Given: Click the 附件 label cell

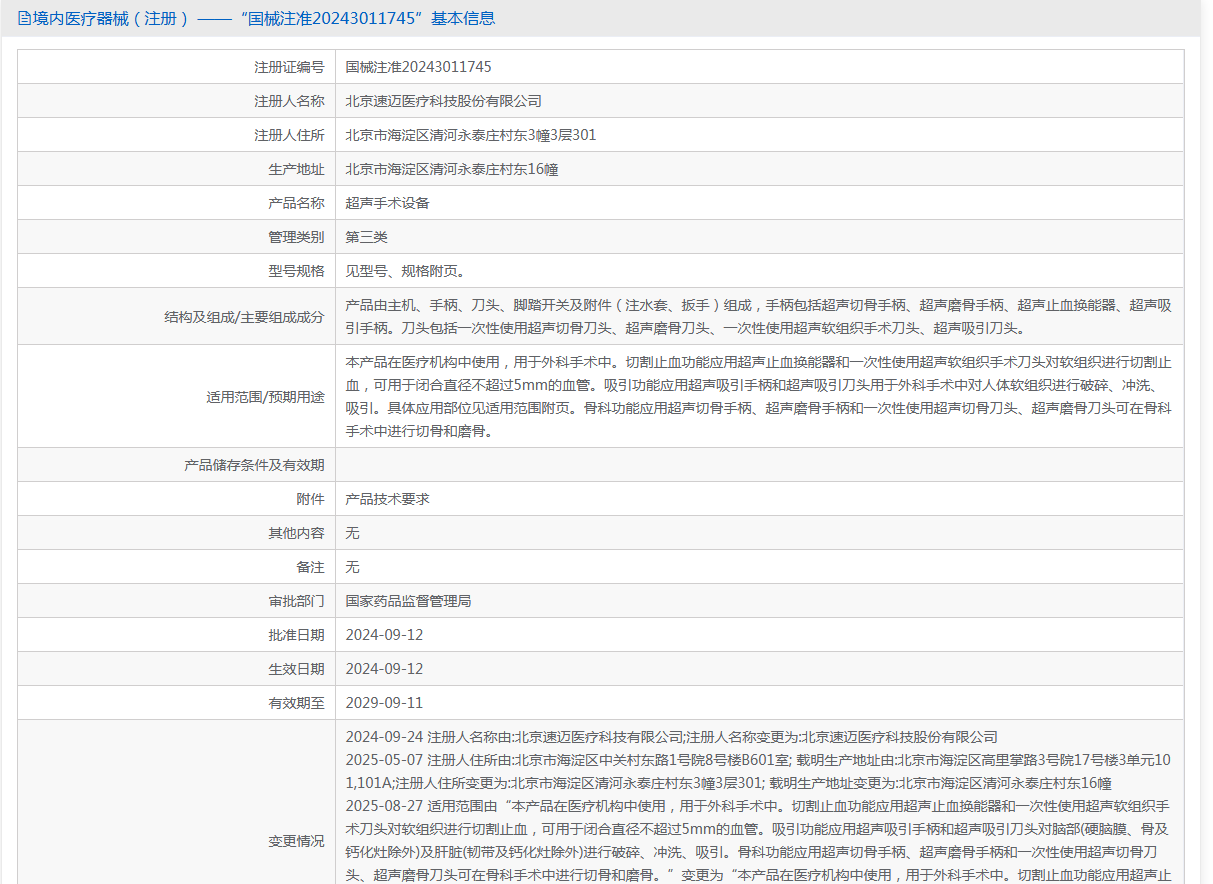Looking at the screenshot, I should click(x=176, y=499).
